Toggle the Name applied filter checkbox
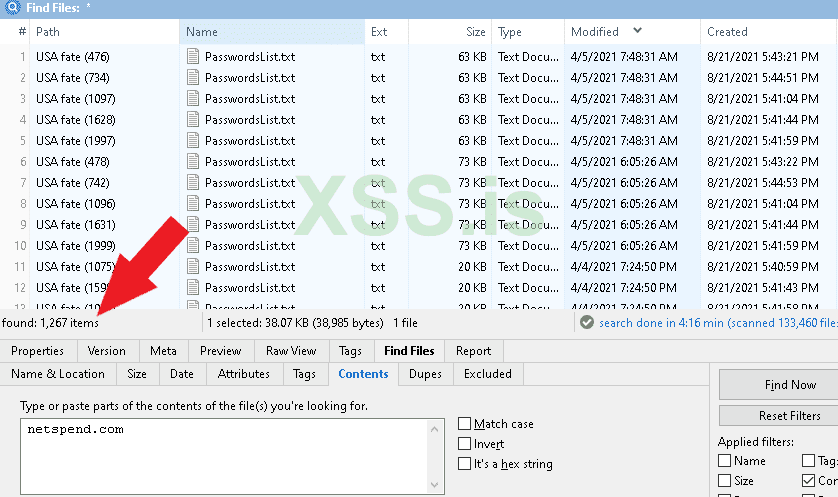838x497 pixels. (x=724, y=461)
